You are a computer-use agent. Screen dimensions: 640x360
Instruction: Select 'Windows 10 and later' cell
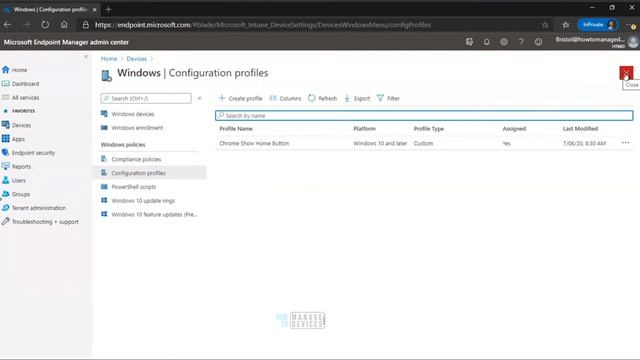pos(380,143)
